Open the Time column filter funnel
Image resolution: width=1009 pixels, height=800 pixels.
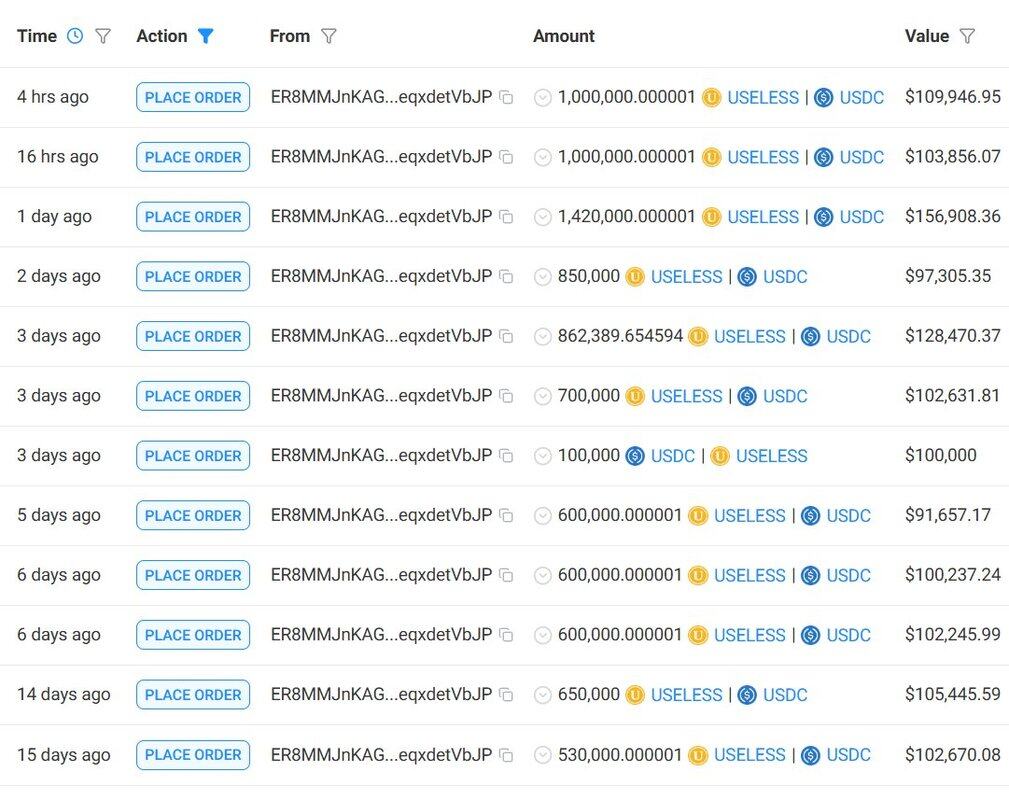coord(103,36)
